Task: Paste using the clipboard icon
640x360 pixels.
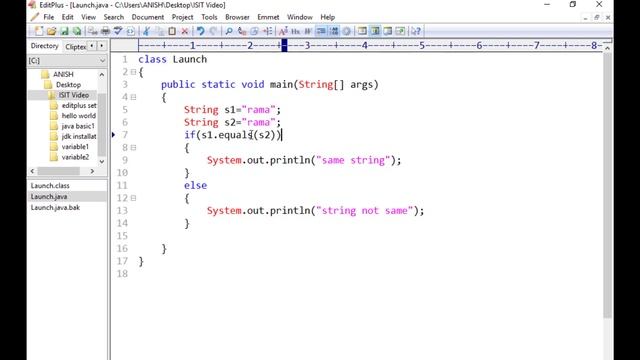Action: pos(172,31)
